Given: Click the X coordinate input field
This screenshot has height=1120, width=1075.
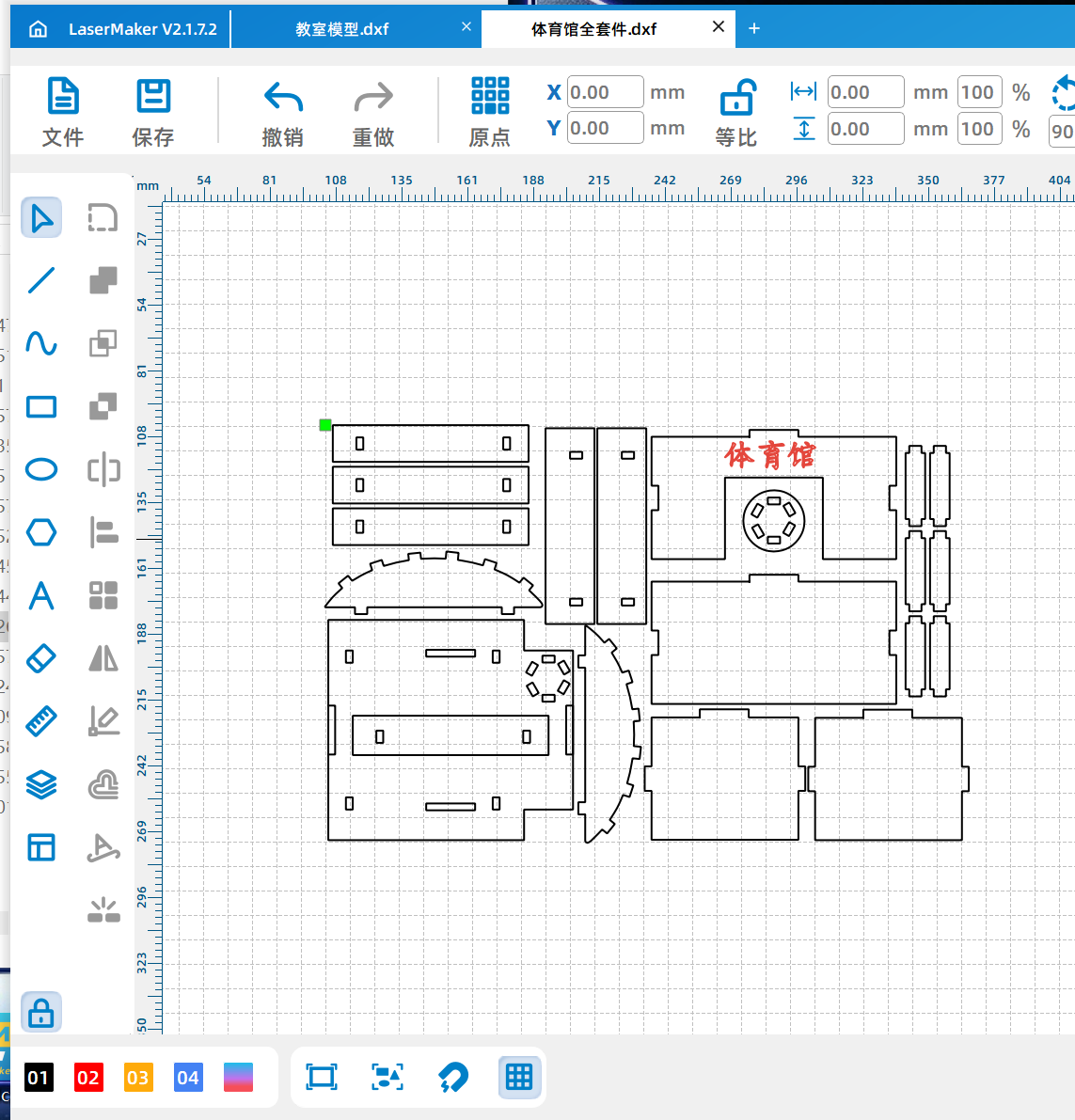Looking at the screenshot, I should 605,92.
